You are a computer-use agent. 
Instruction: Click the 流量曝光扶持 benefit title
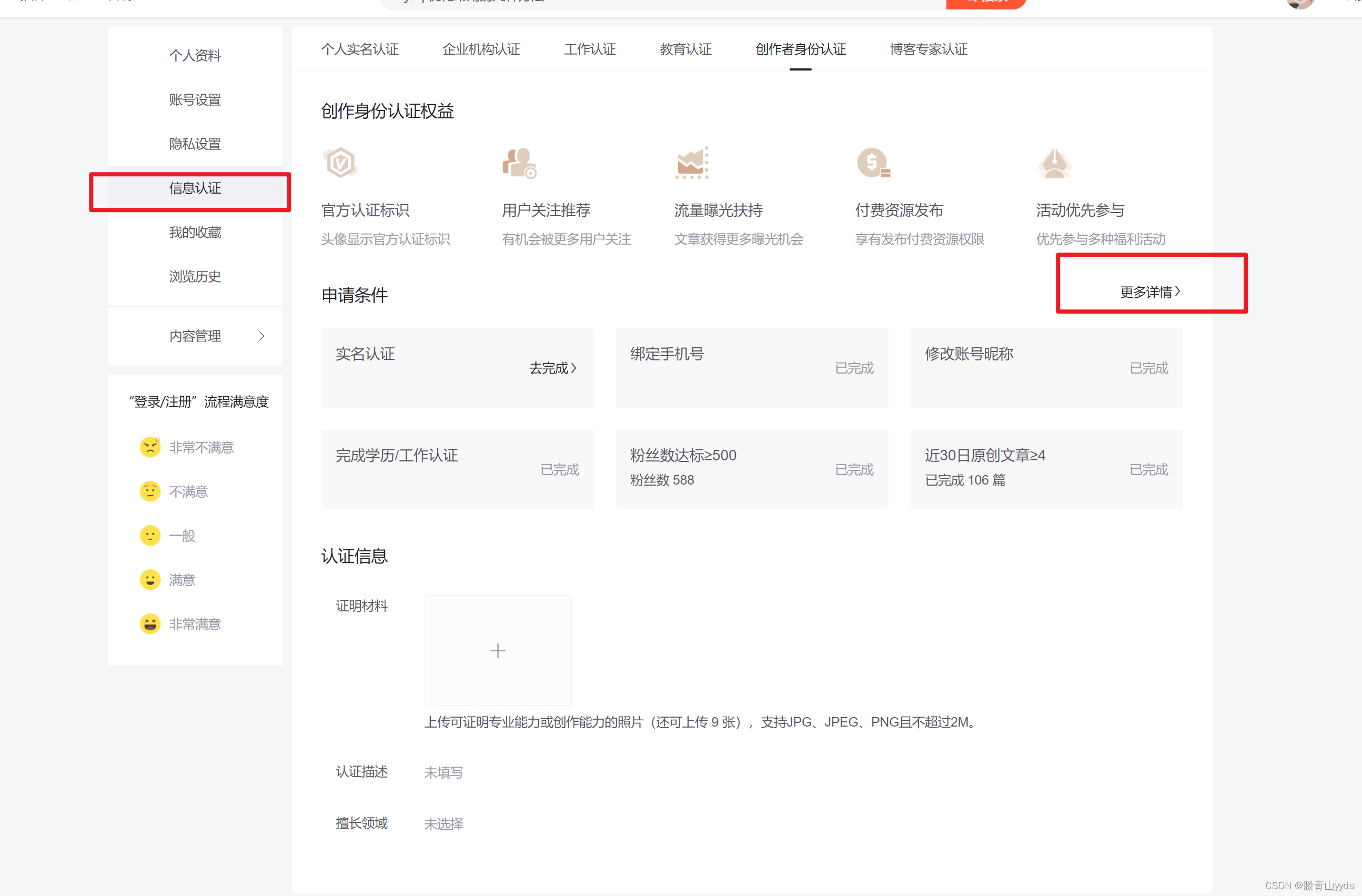(718, 210)
